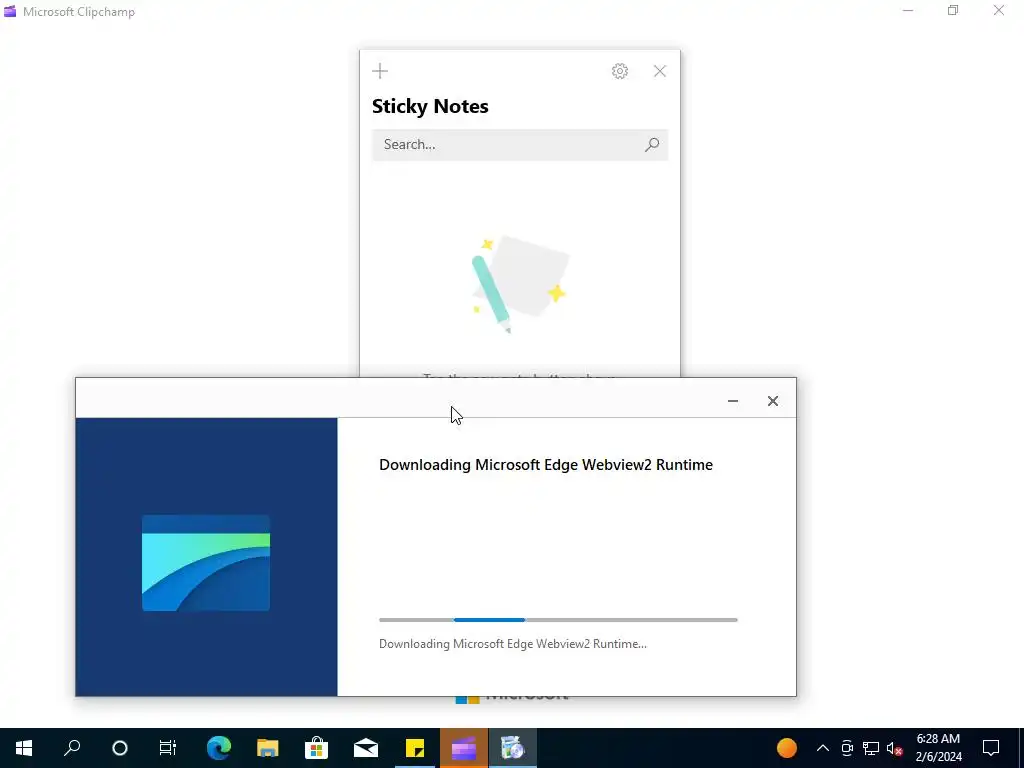Show hidden system tray icons
1024x768 pixels.
tap(823, 748)
